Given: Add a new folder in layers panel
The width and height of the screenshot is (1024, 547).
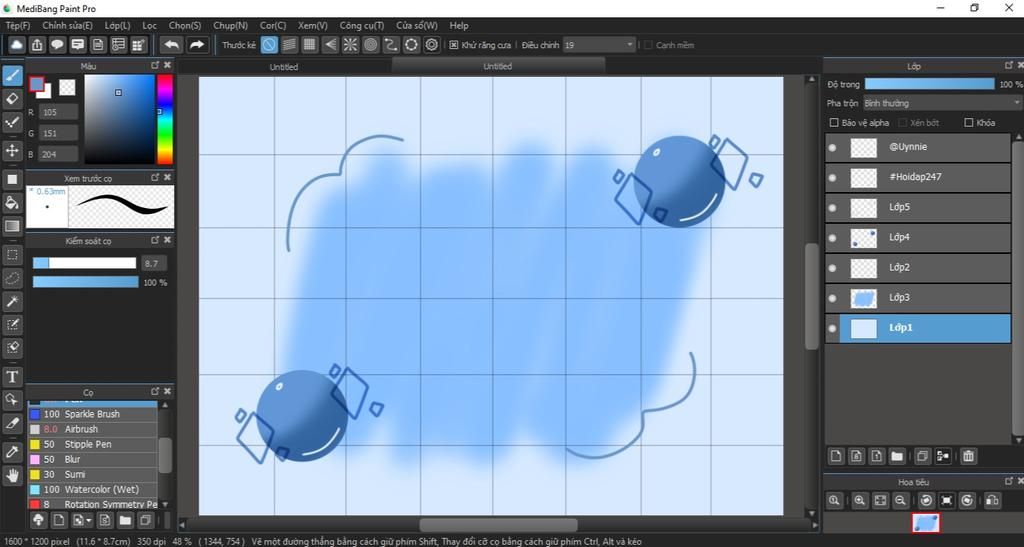Looking at the screenshot, I should click(x=897, y=456).
